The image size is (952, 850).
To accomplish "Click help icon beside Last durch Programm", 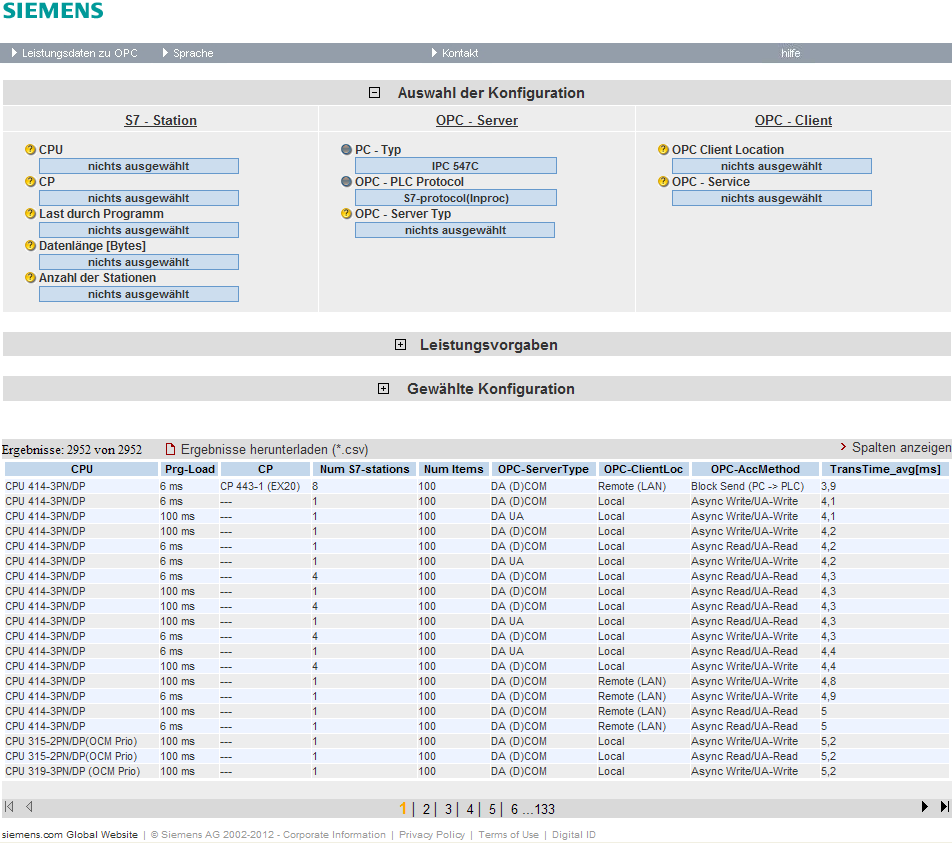I will click(30, 214).
